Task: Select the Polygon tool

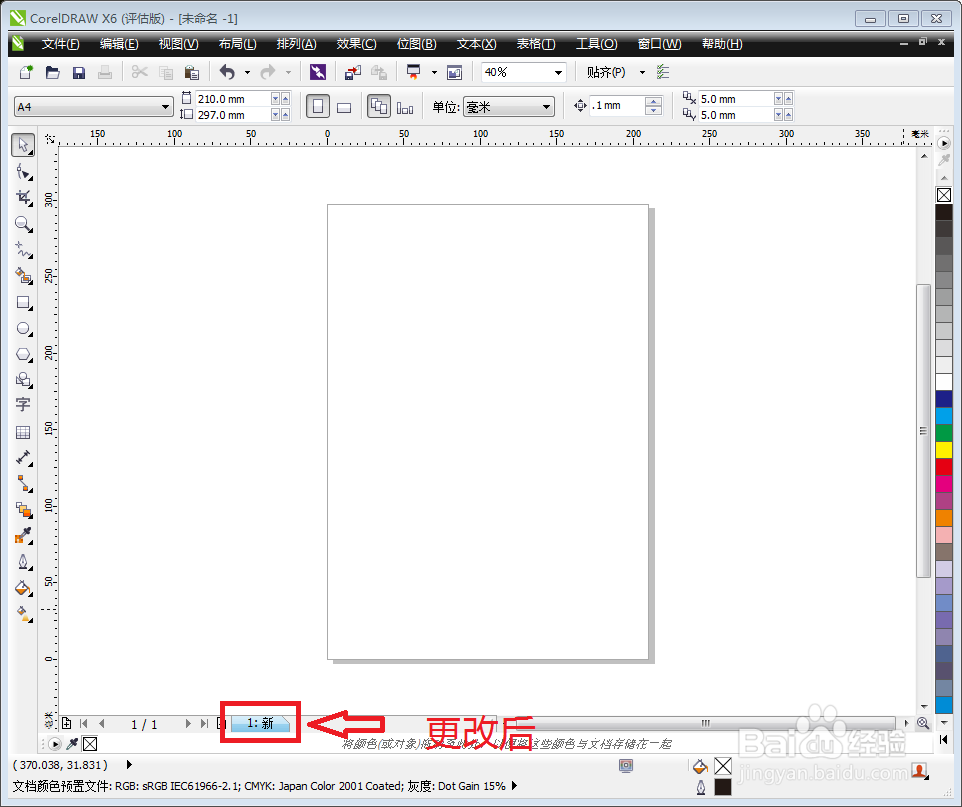Action: point(23,354)
